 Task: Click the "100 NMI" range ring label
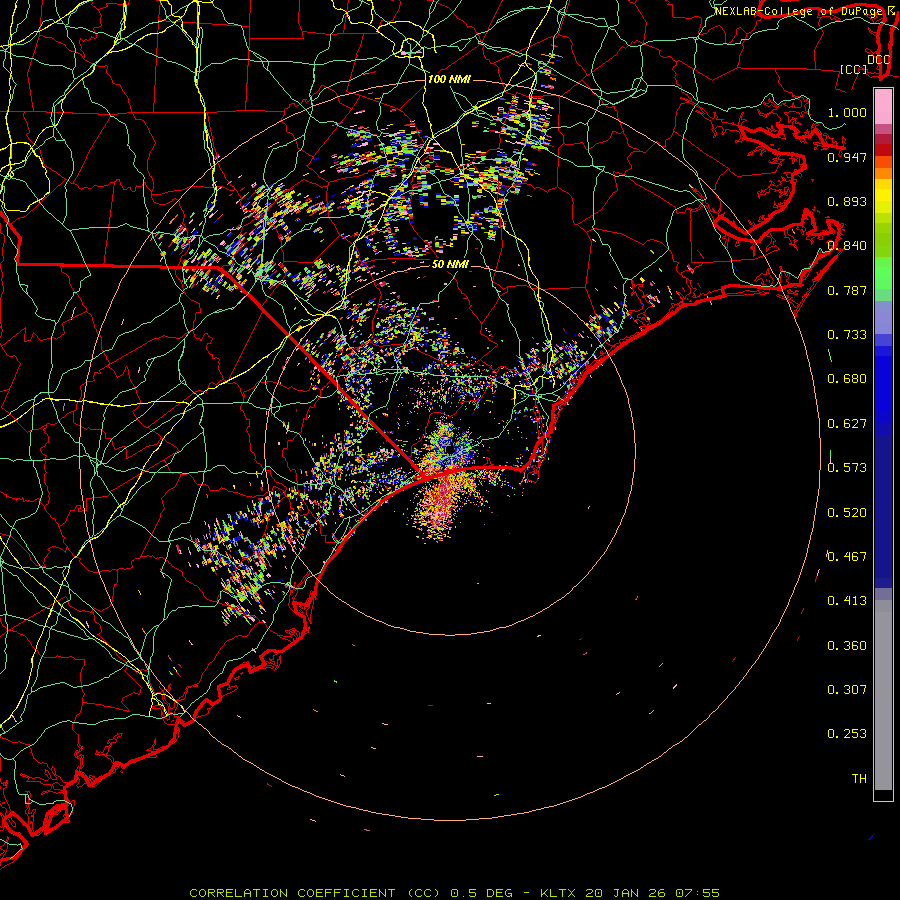point(449,79)
